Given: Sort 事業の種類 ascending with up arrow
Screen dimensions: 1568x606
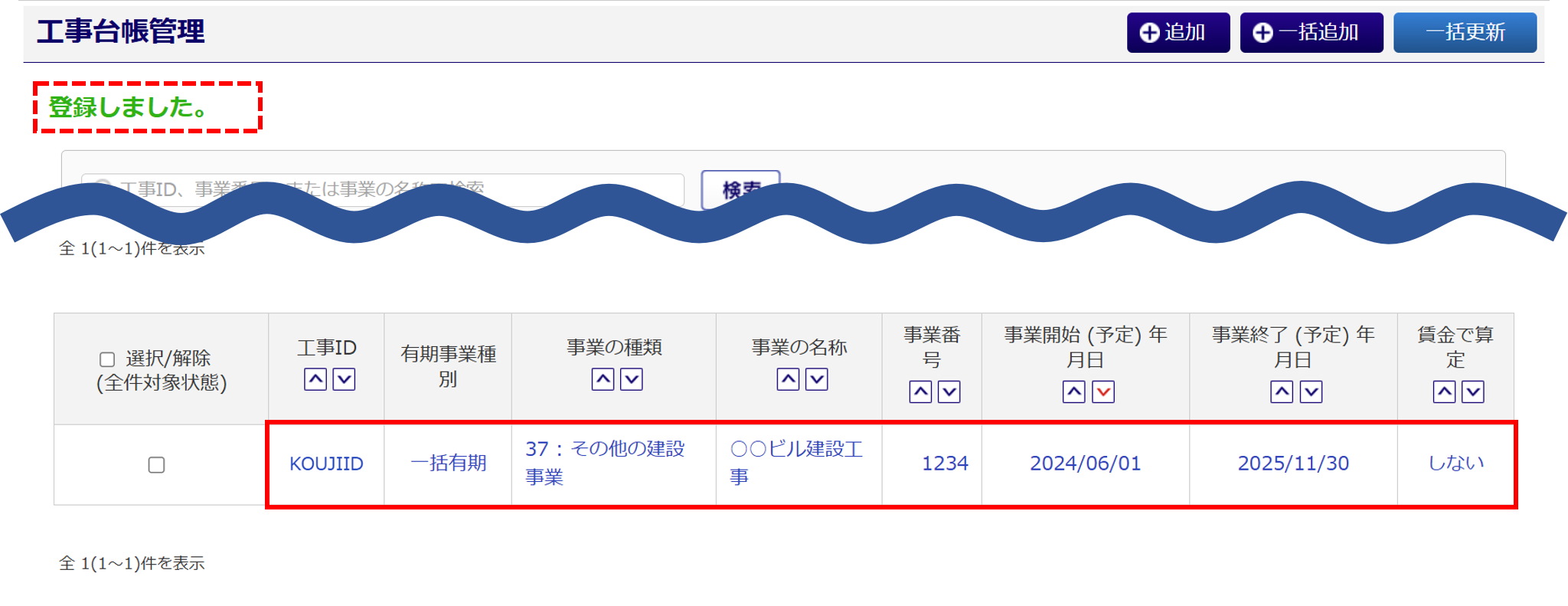Looking at the screenshot, I should click(603, 379).
